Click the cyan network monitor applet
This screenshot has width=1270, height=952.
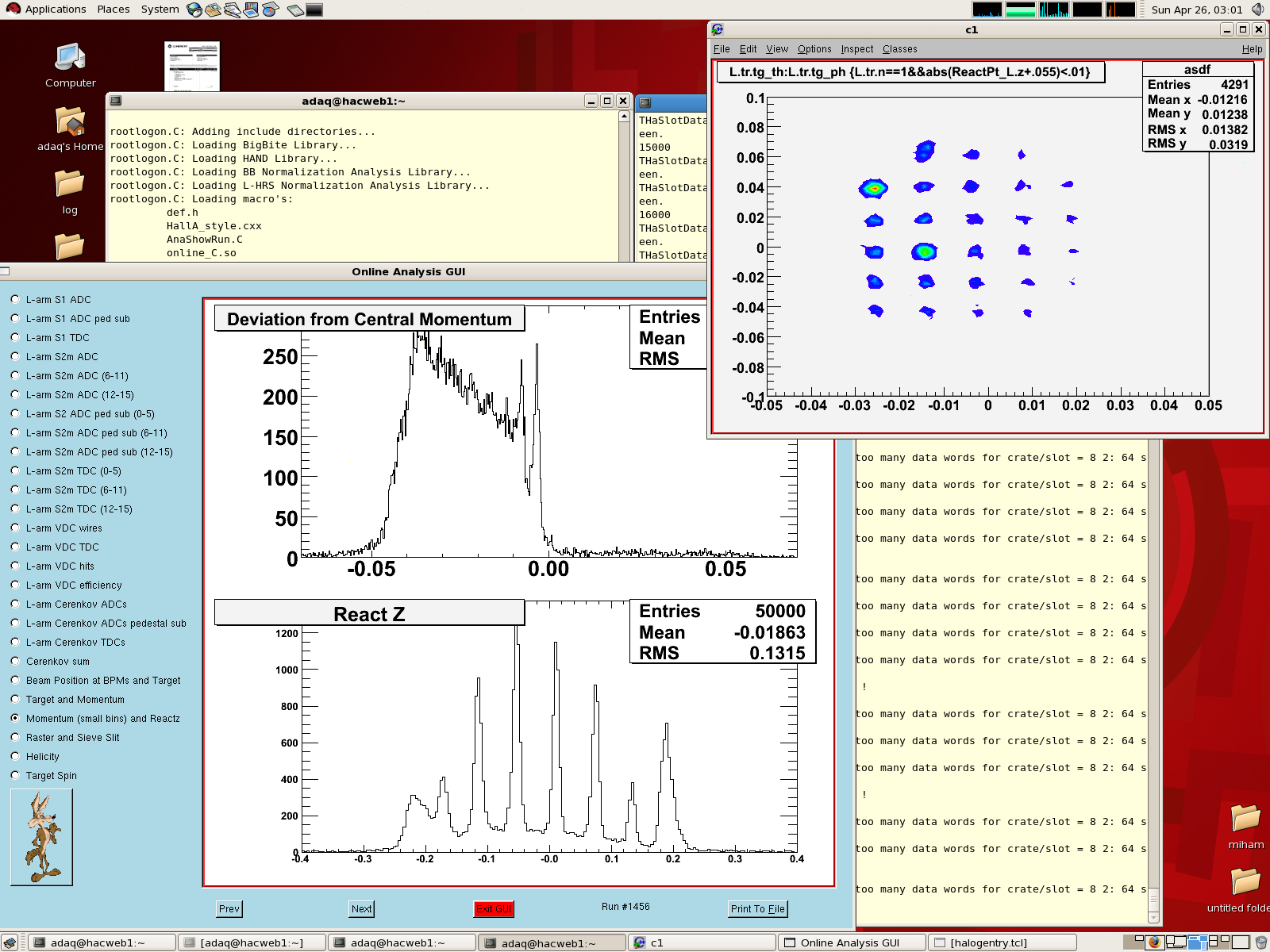pos(1053,10)
